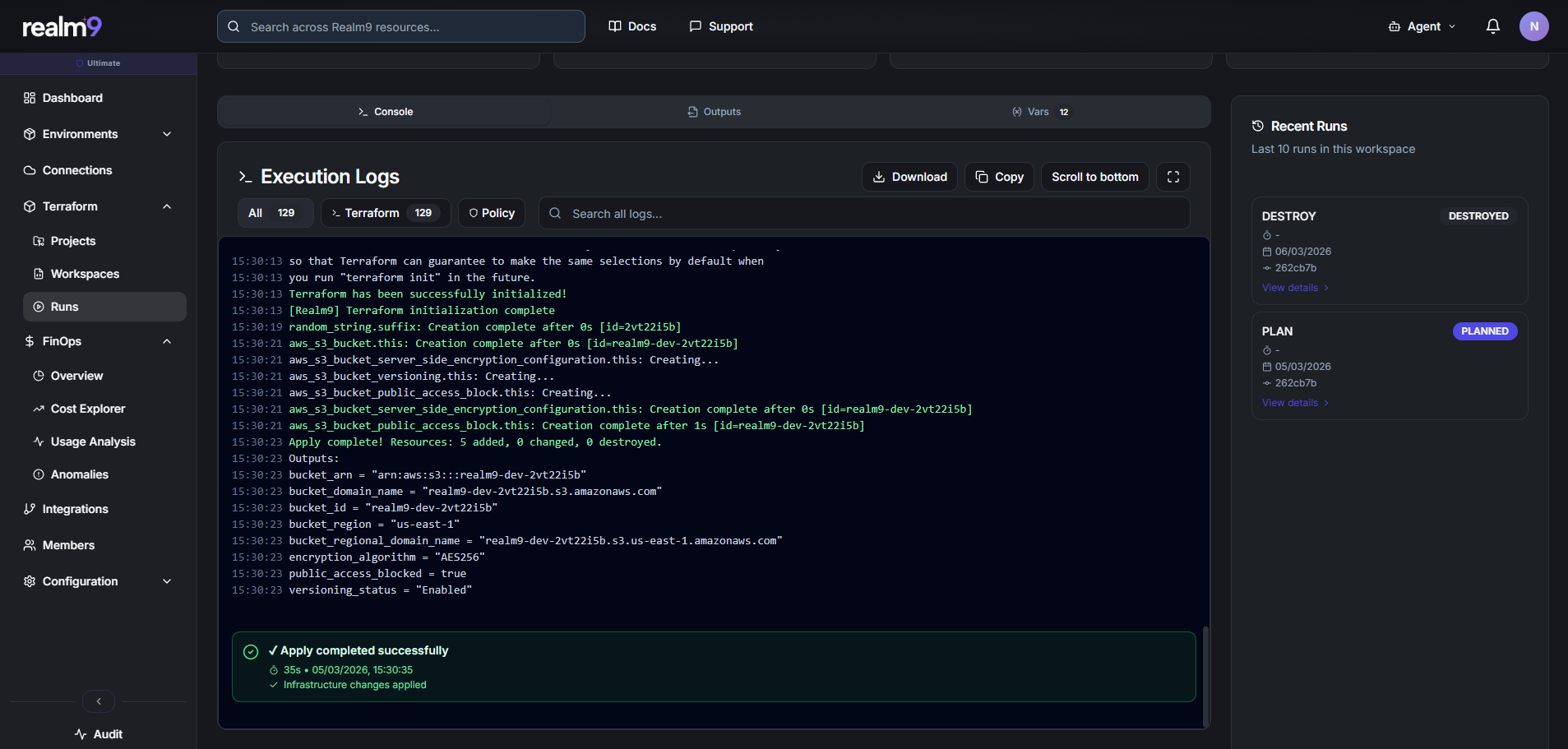Download the execution logs
Screen dimensions: 1568x749
(x=909, y=177)
